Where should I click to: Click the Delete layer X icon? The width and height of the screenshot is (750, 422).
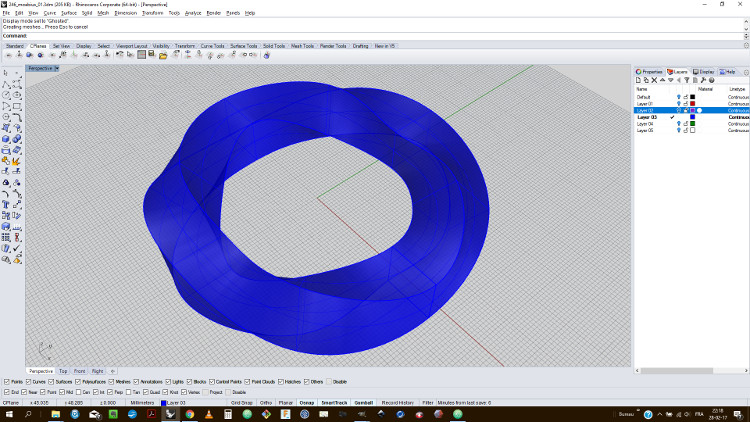coord(654,80)
